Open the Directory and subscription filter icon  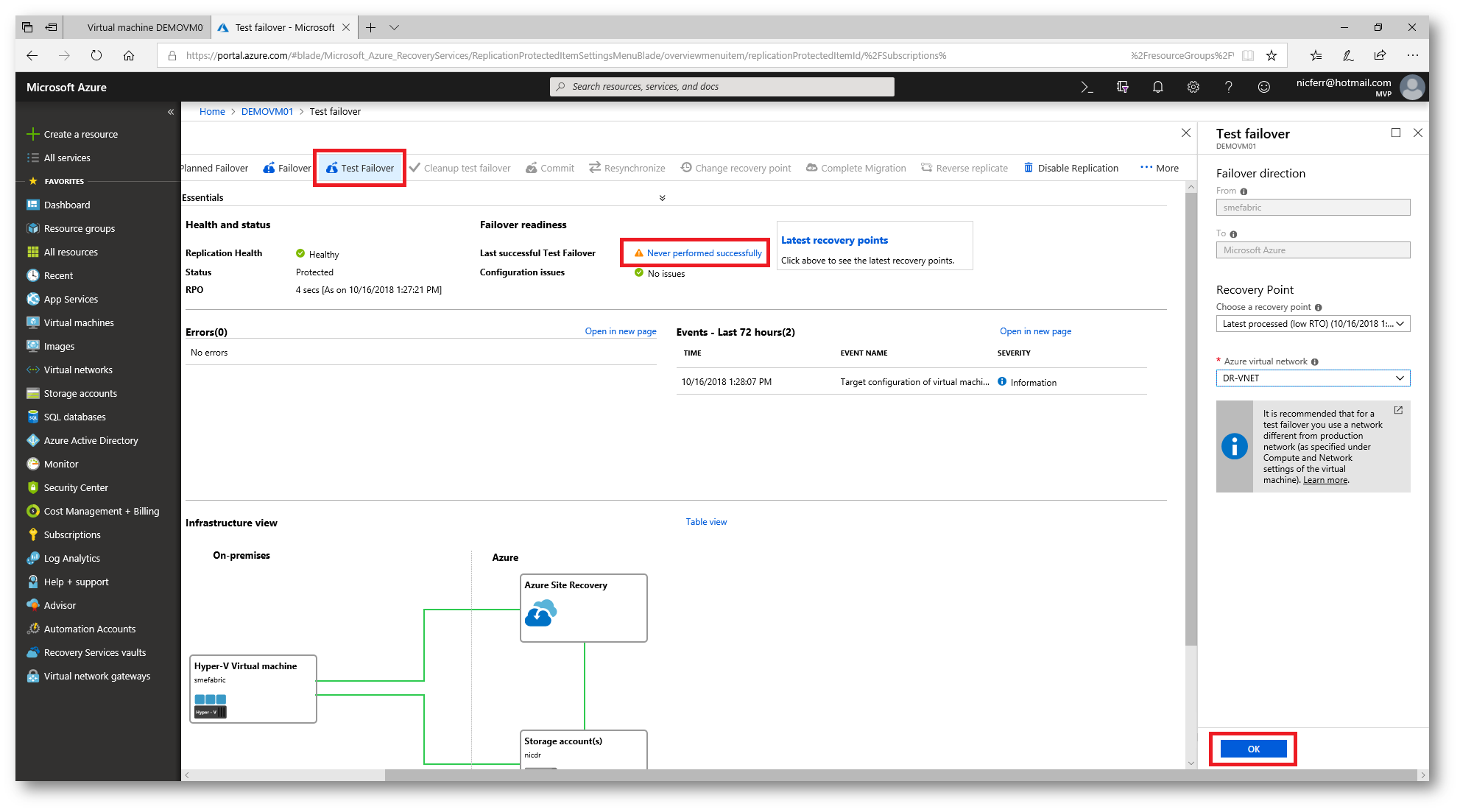pyautogui.click(x=1122, y=87)
